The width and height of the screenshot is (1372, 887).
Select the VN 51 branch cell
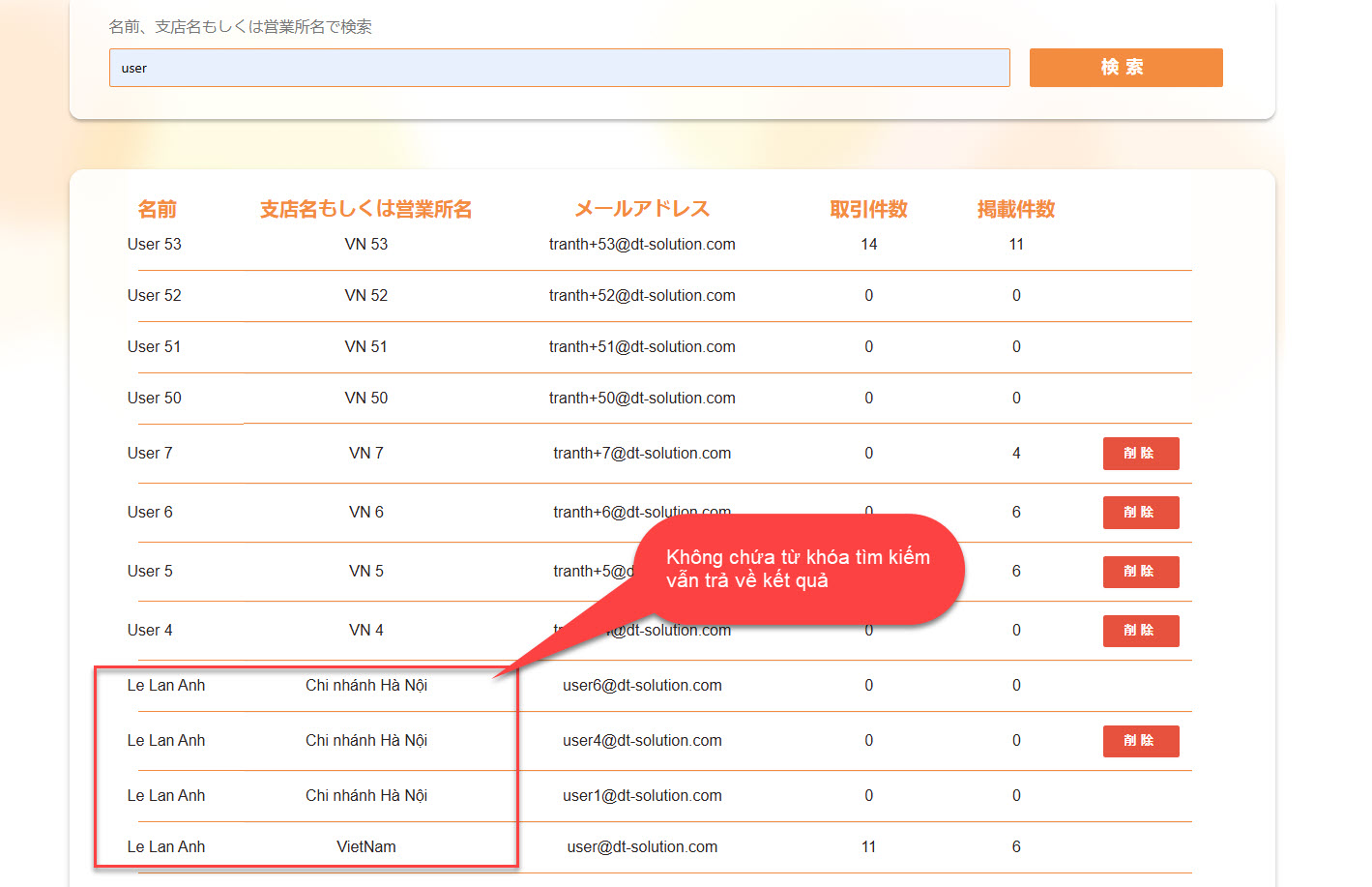click(x=365, y=347)
